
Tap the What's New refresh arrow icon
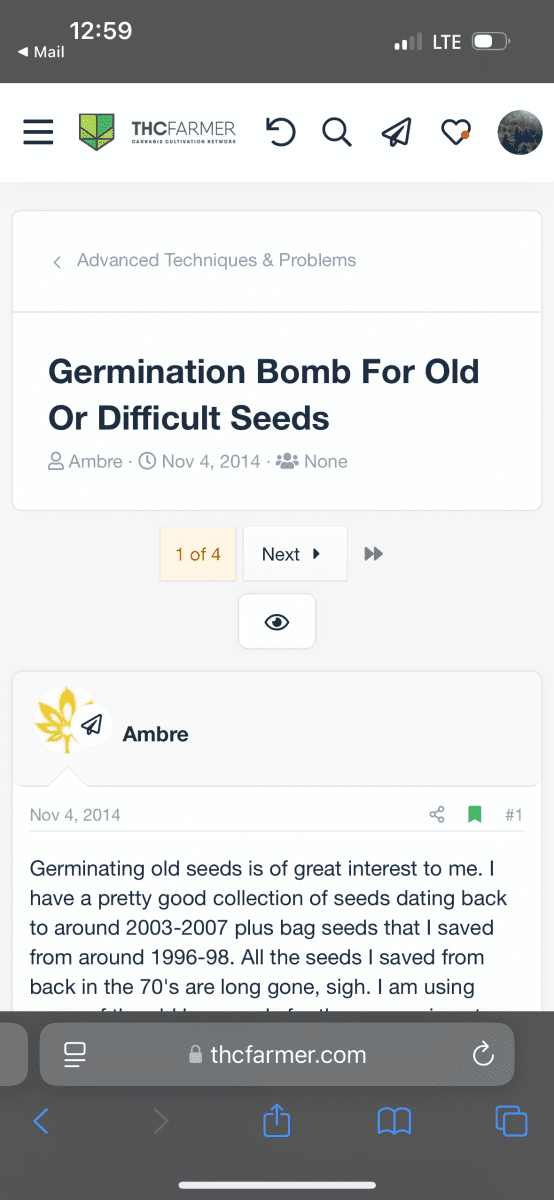click(x=281, y=132)
